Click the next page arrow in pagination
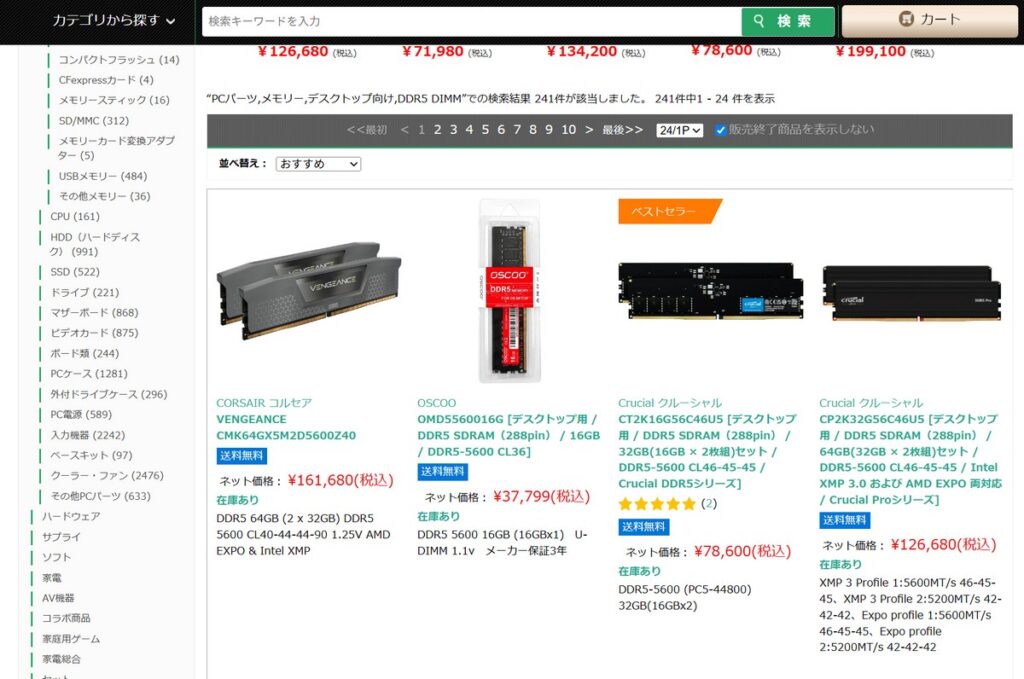Image resolution: width=1024 pixels, height=679 pixels. (x=589, y=130)
